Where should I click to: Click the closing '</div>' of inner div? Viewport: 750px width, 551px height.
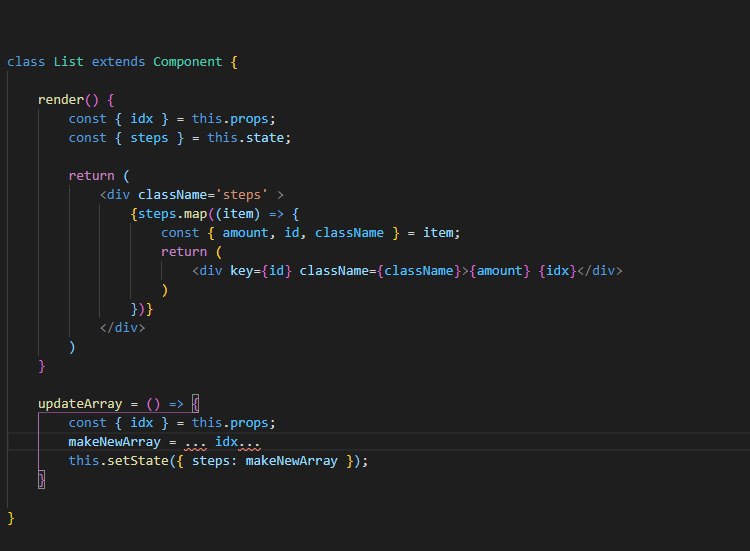pos(600,271)
